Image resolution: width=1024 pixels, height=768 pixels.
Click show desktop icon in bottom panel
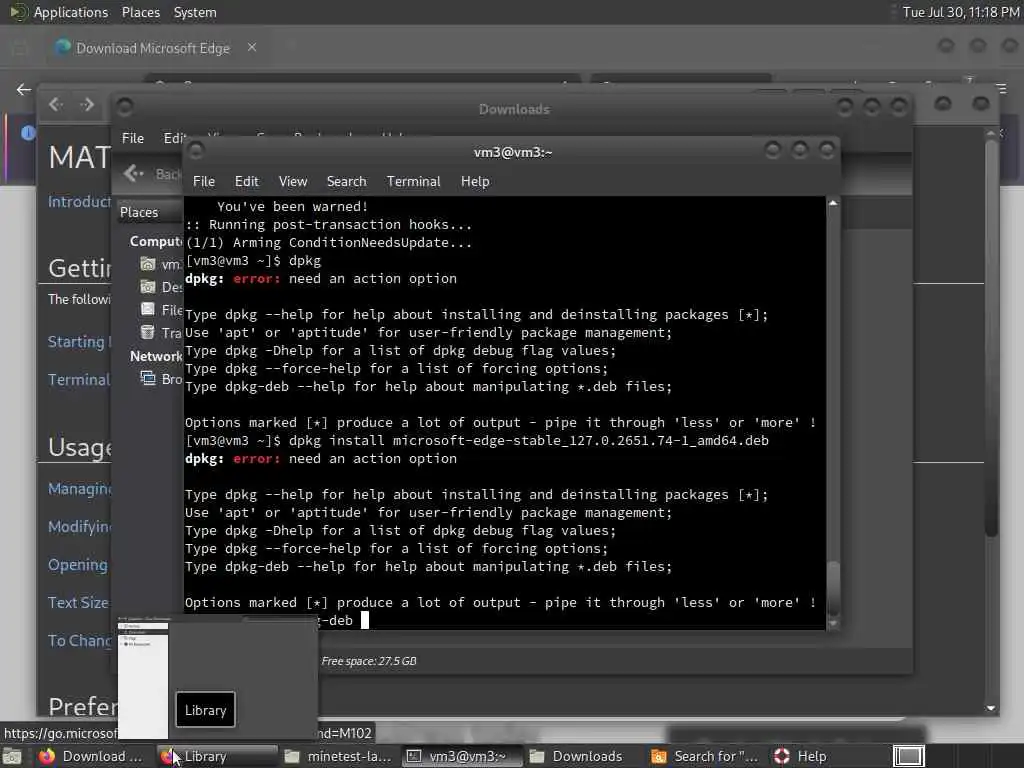click(12, 756)
